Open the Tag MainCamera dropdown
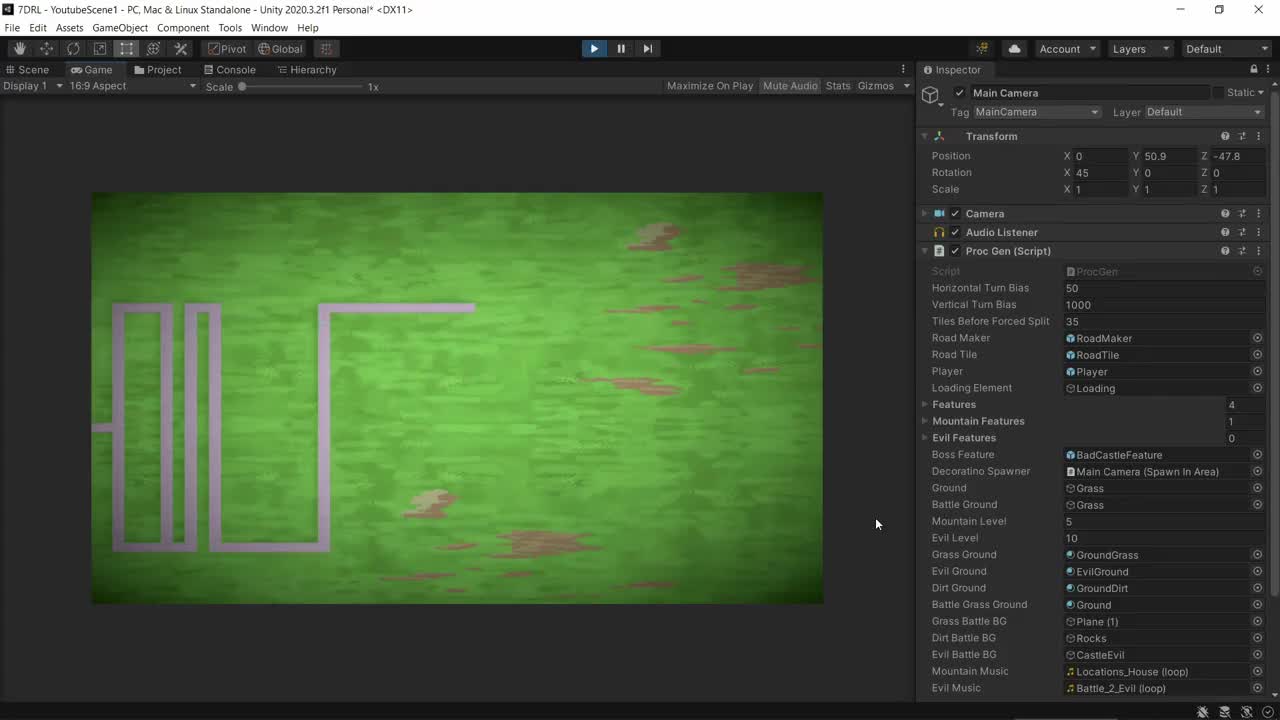This screenshot has width=1280, height=720. (1037, 112)
